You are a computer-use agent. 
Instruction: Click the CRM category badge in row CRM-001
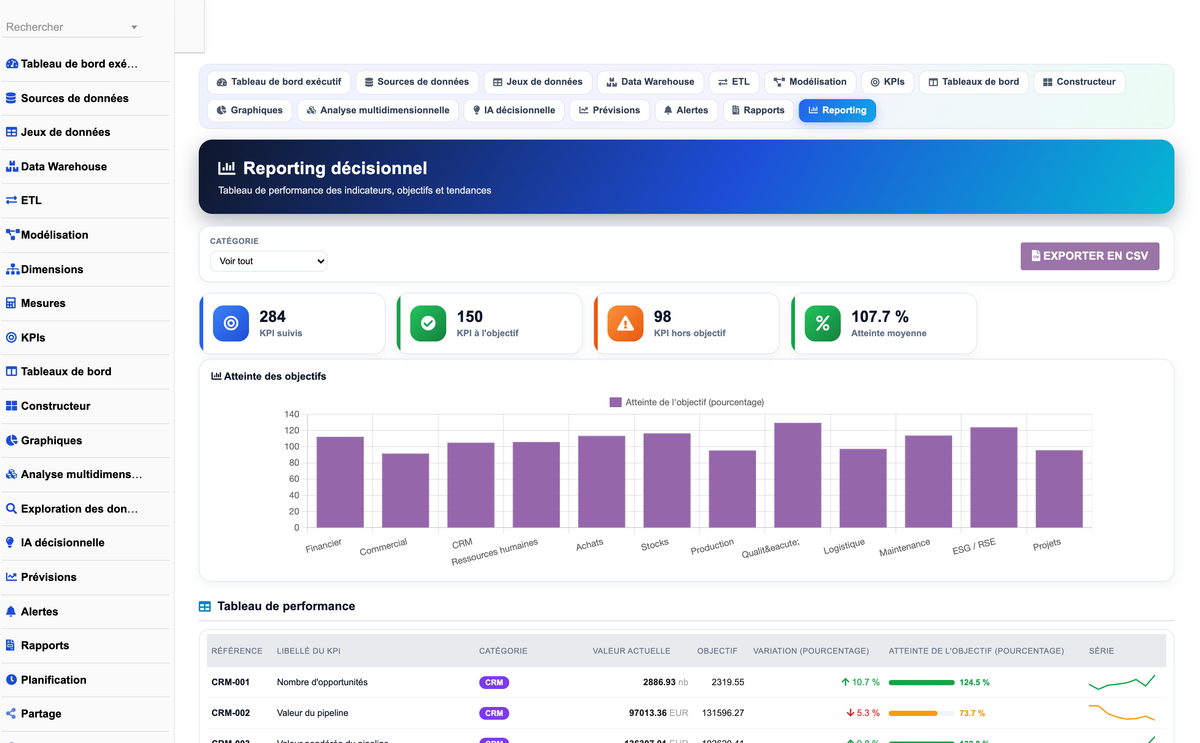coord(494,682)
